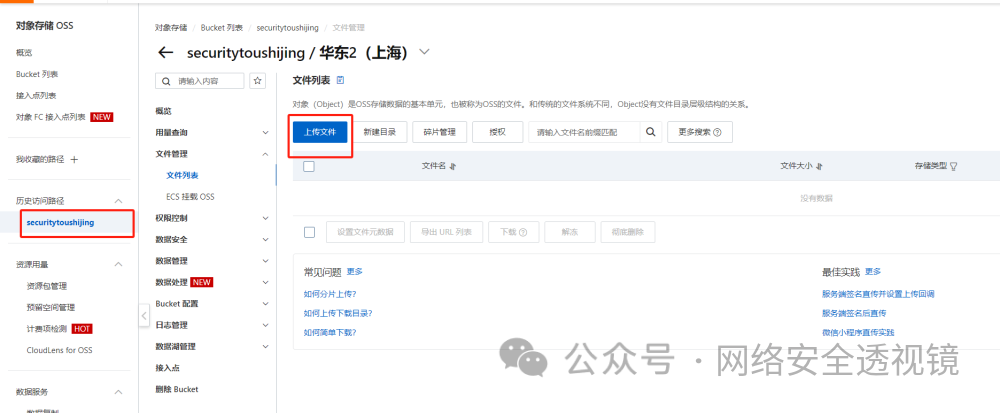The image size is (1000, 413).
Task: Click the plus icon beside 我收藏的路径
Action: click(74, 159)
